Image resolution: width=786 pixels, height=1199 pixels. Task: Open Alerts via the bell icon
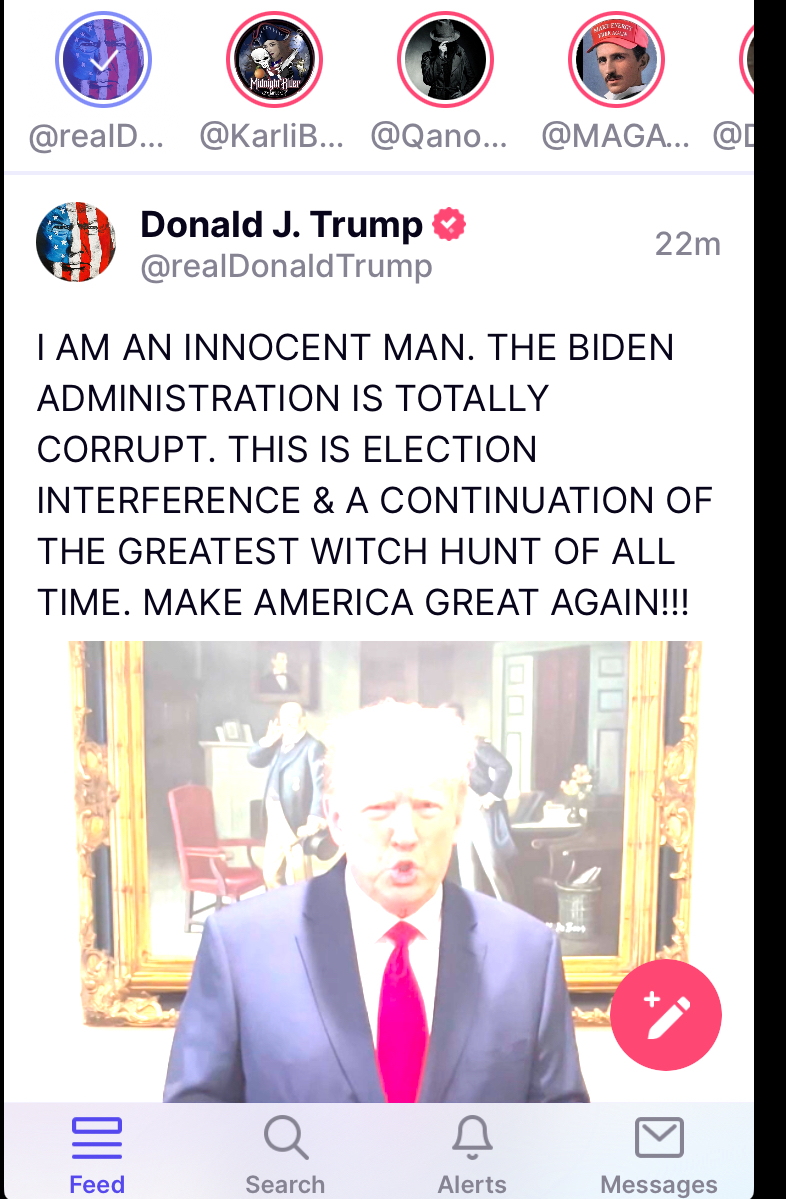pyautogui.click(x=472, y=1155)
